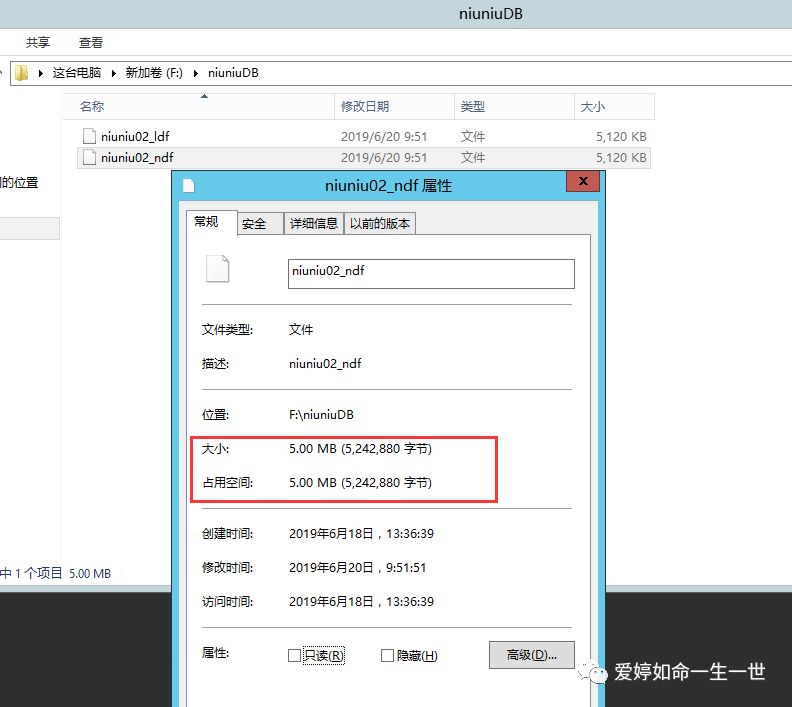Switch to the 安全 tab
The image size is (792, 707).
260,224
